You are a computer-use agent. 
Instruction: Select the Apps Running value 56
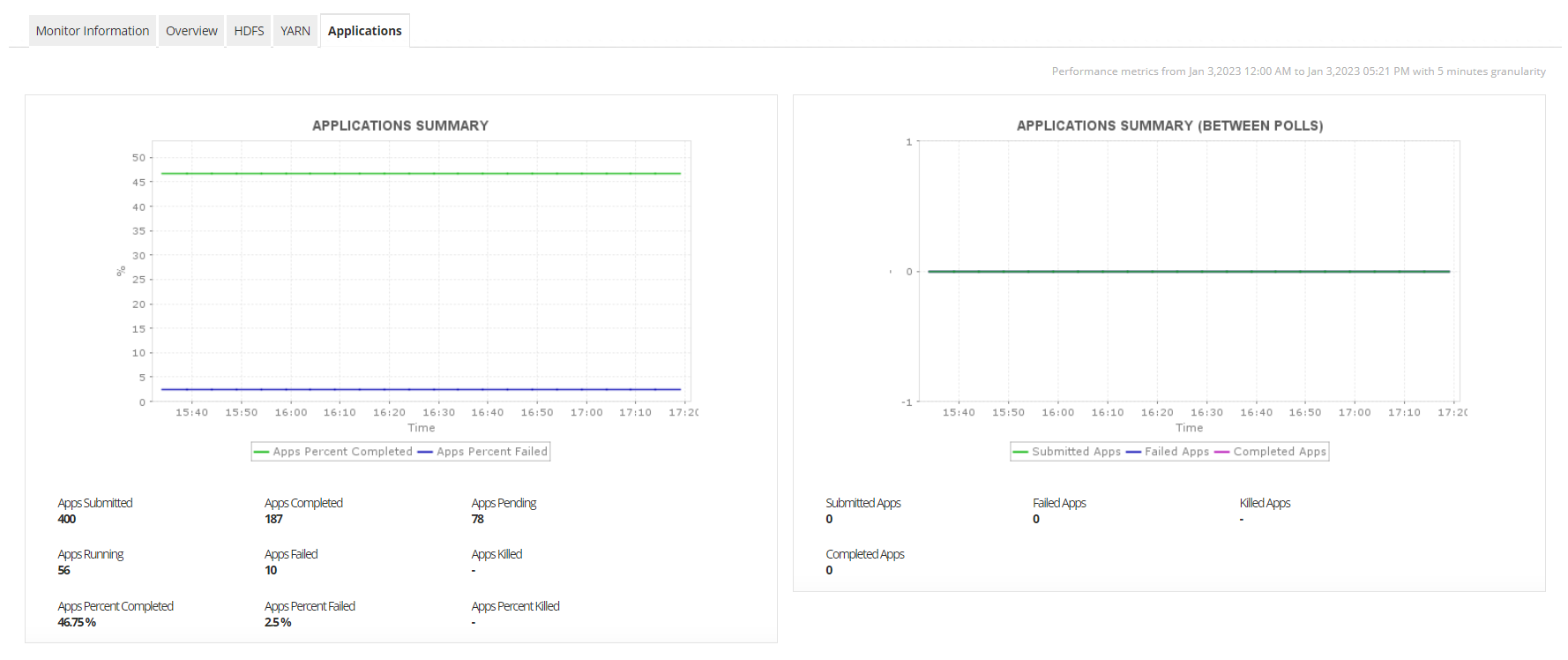click(x=64, y=571)
